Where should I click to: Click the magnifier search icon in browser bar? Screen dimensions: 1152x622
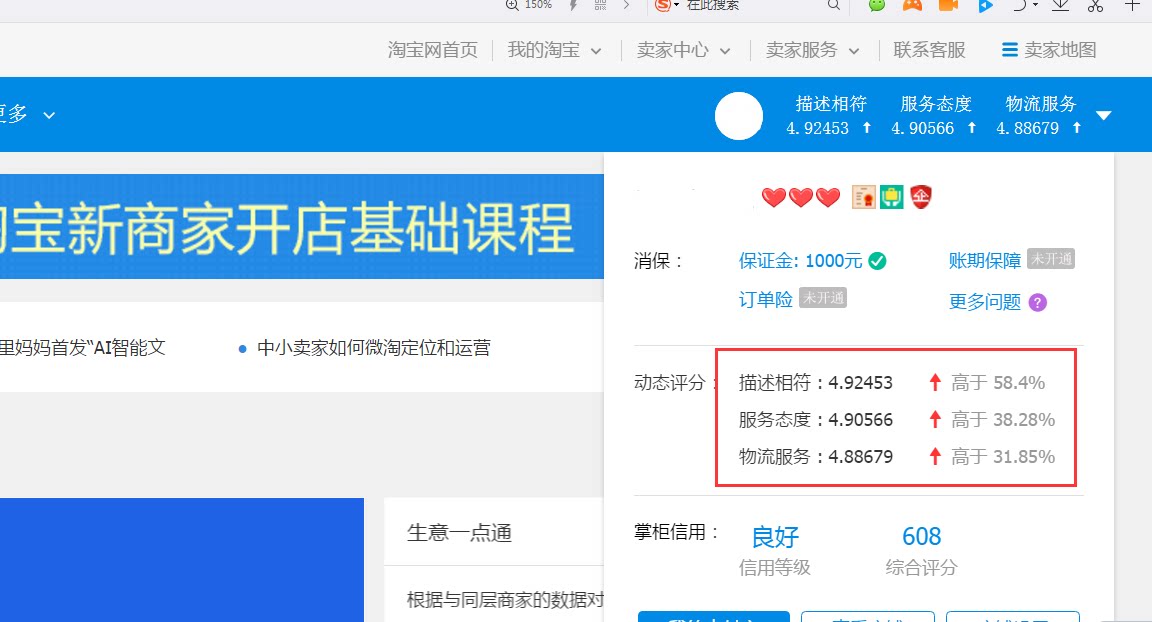click(833, 5)
